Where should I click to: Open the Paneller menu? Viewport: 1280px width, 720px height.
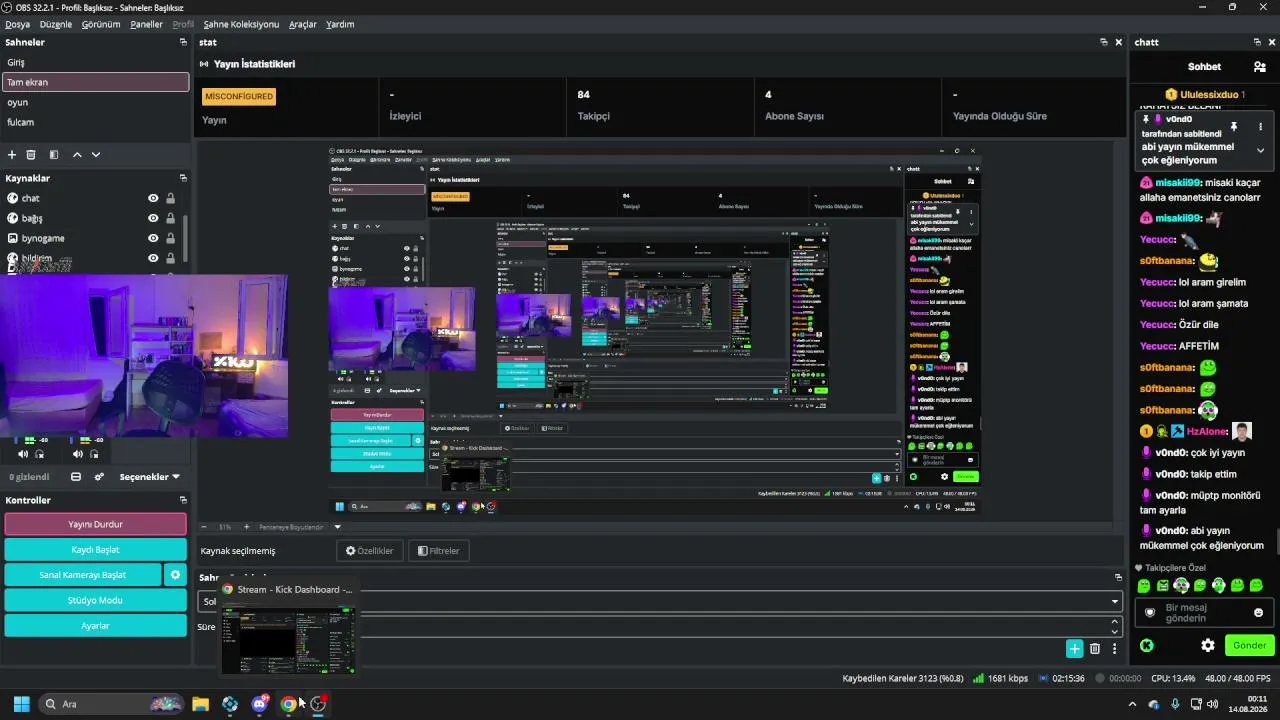[146, 24]
